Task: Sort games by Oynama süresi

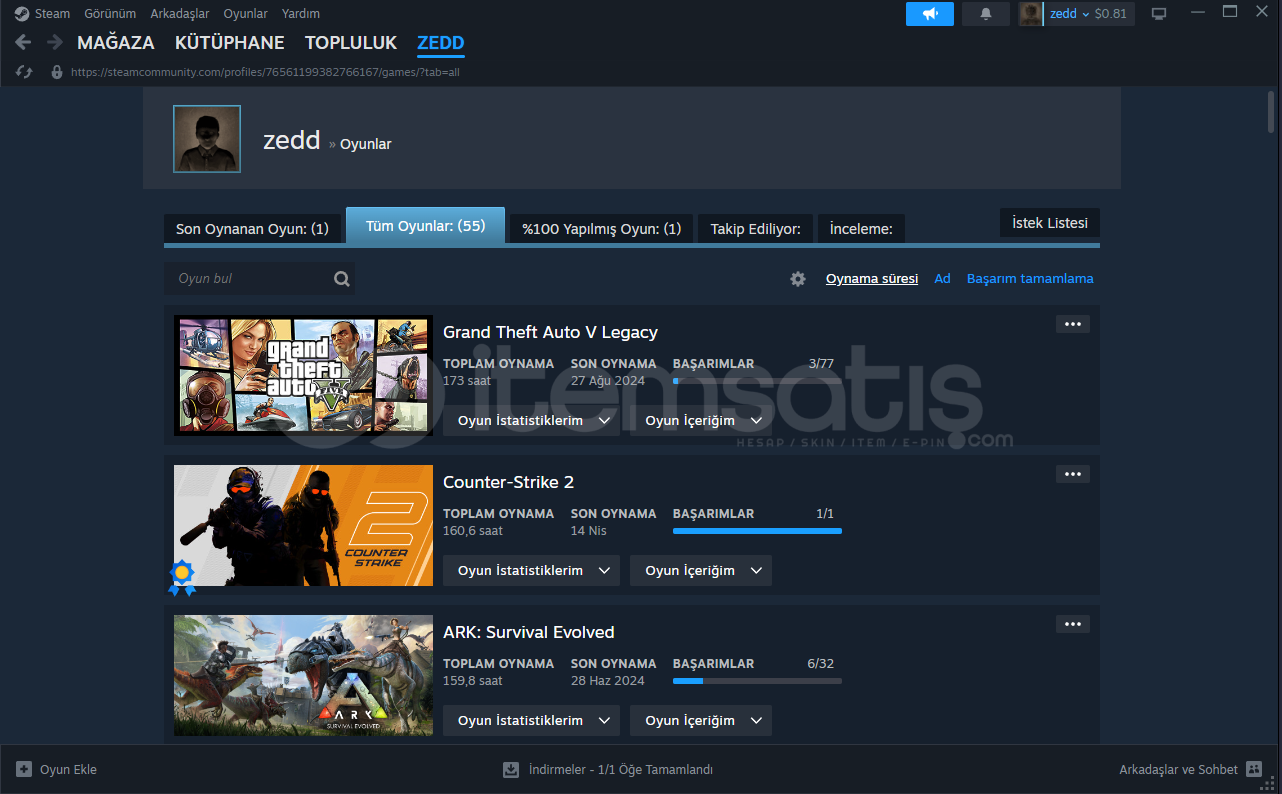Action: (872, 279)
